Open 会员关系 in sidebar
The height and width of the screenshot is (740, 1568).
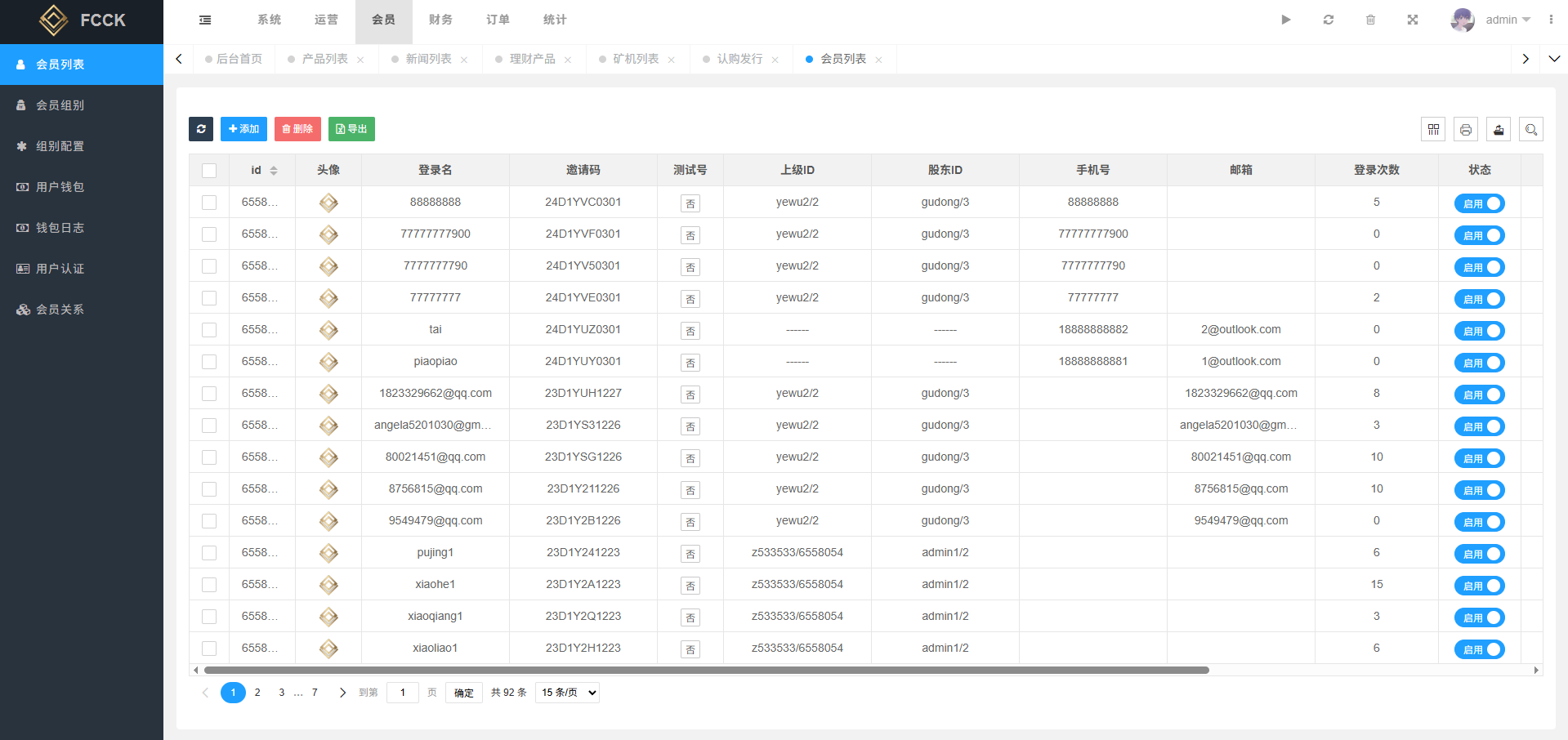82,310
